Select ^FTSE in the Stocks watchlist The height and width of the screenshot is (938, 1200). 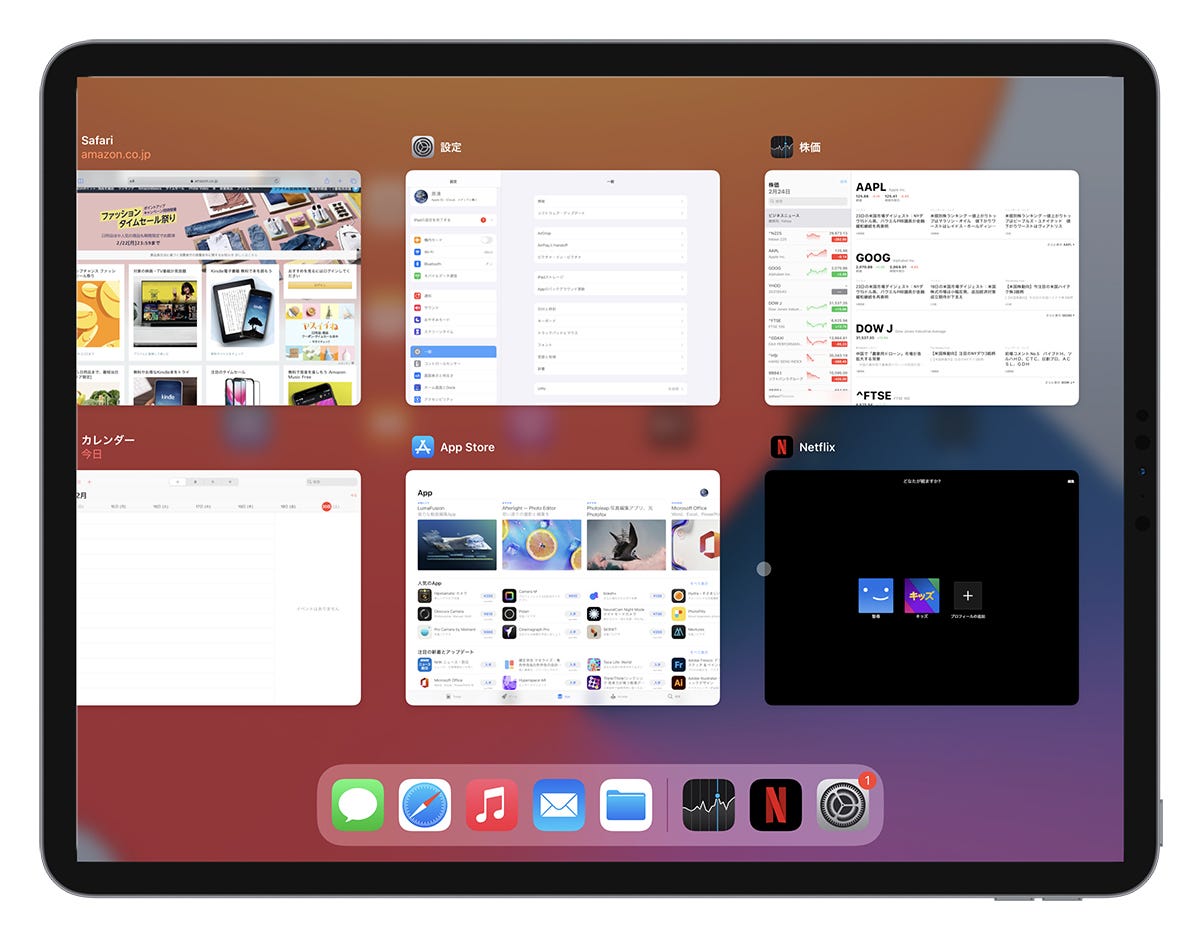(x=807, y=322)
